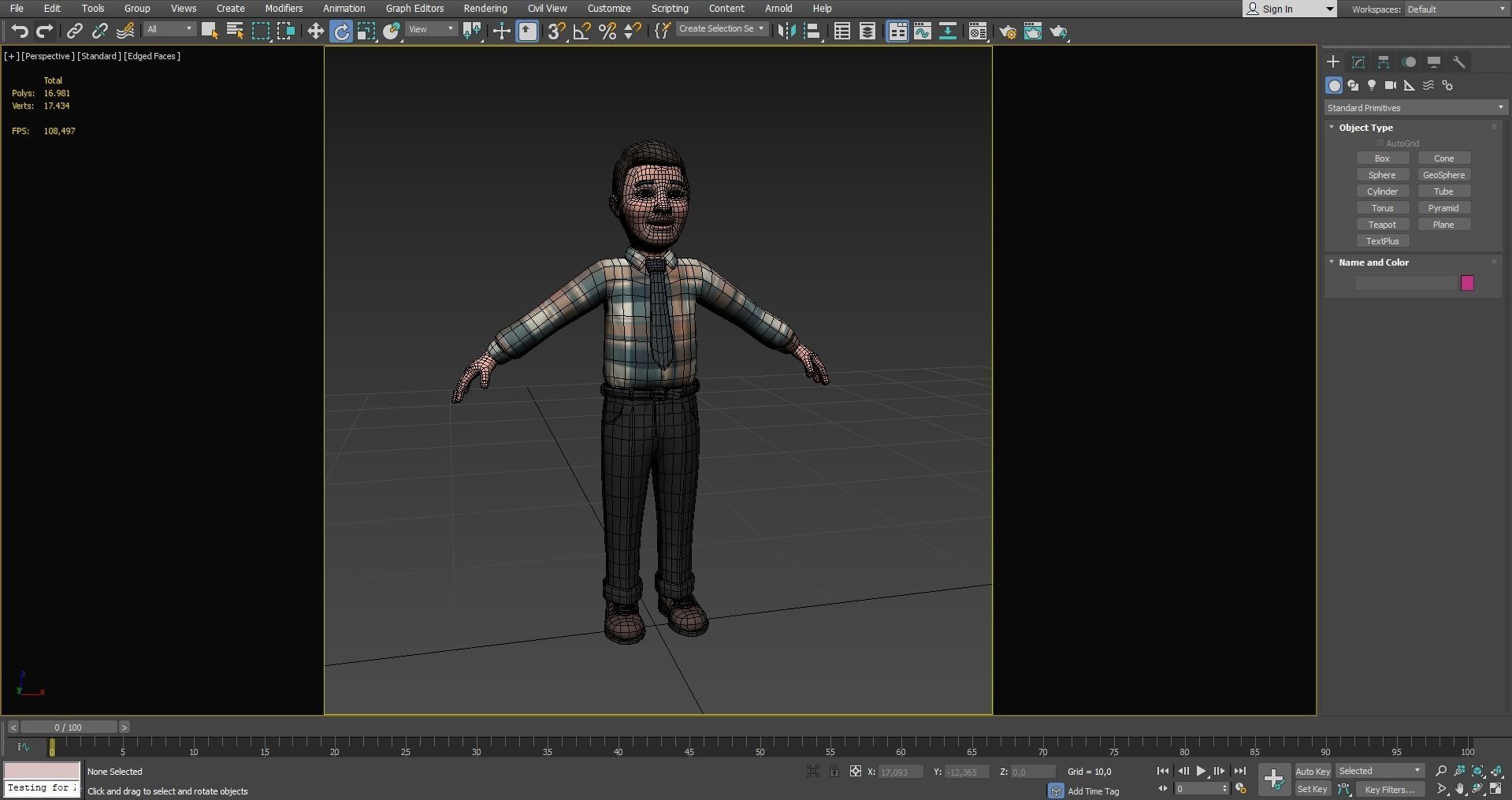Click the Select and Place tool
Viewport: 1512px width, 800px height.
click(x=392, y=31)
